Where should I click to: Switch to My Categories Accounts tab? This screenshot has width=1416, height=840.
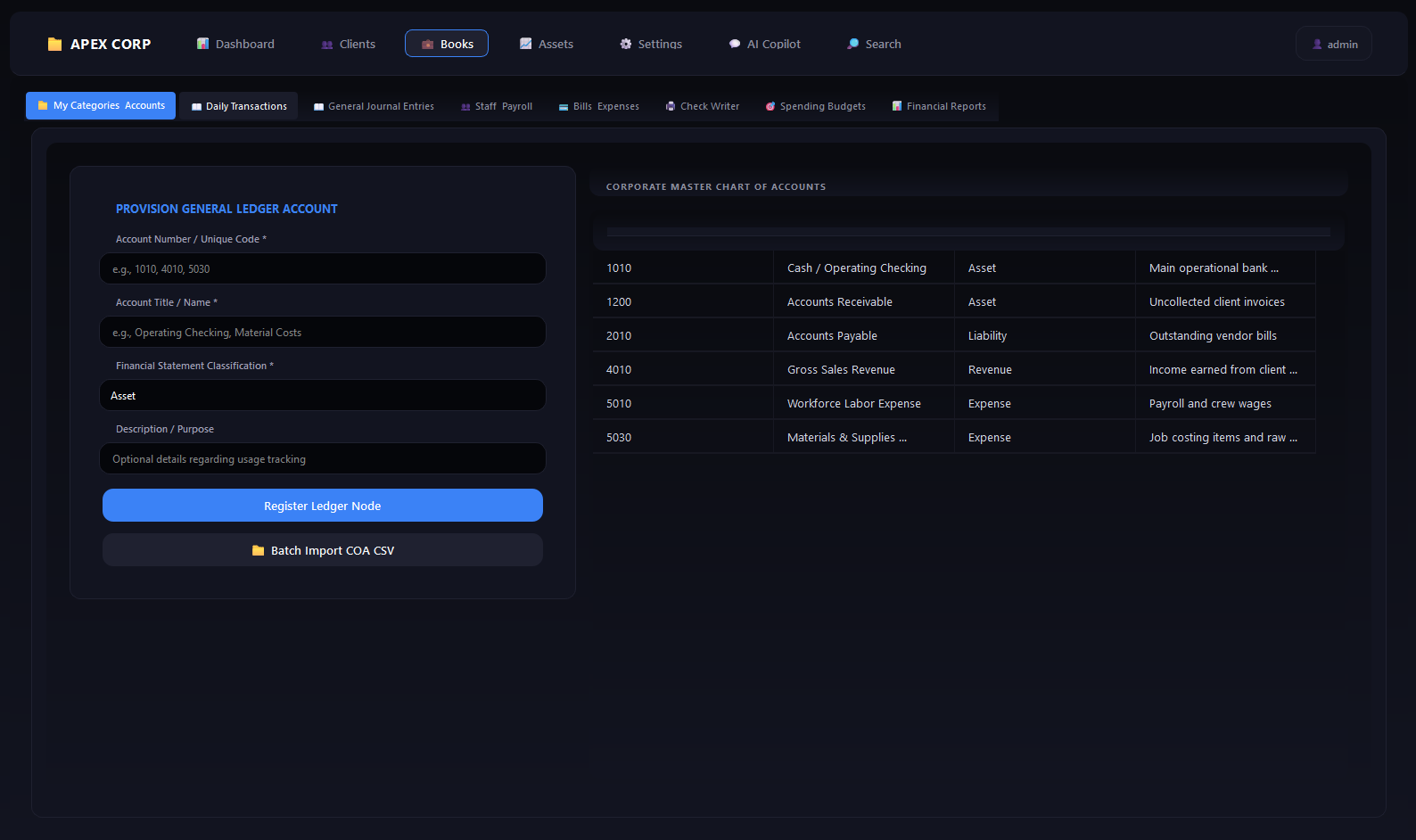101,105
